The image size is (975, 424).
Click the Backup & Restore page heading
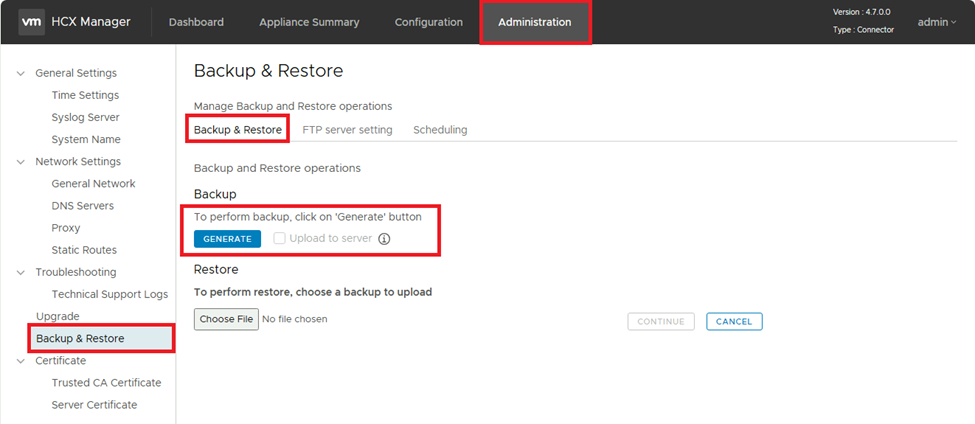(x=269, y=71)
